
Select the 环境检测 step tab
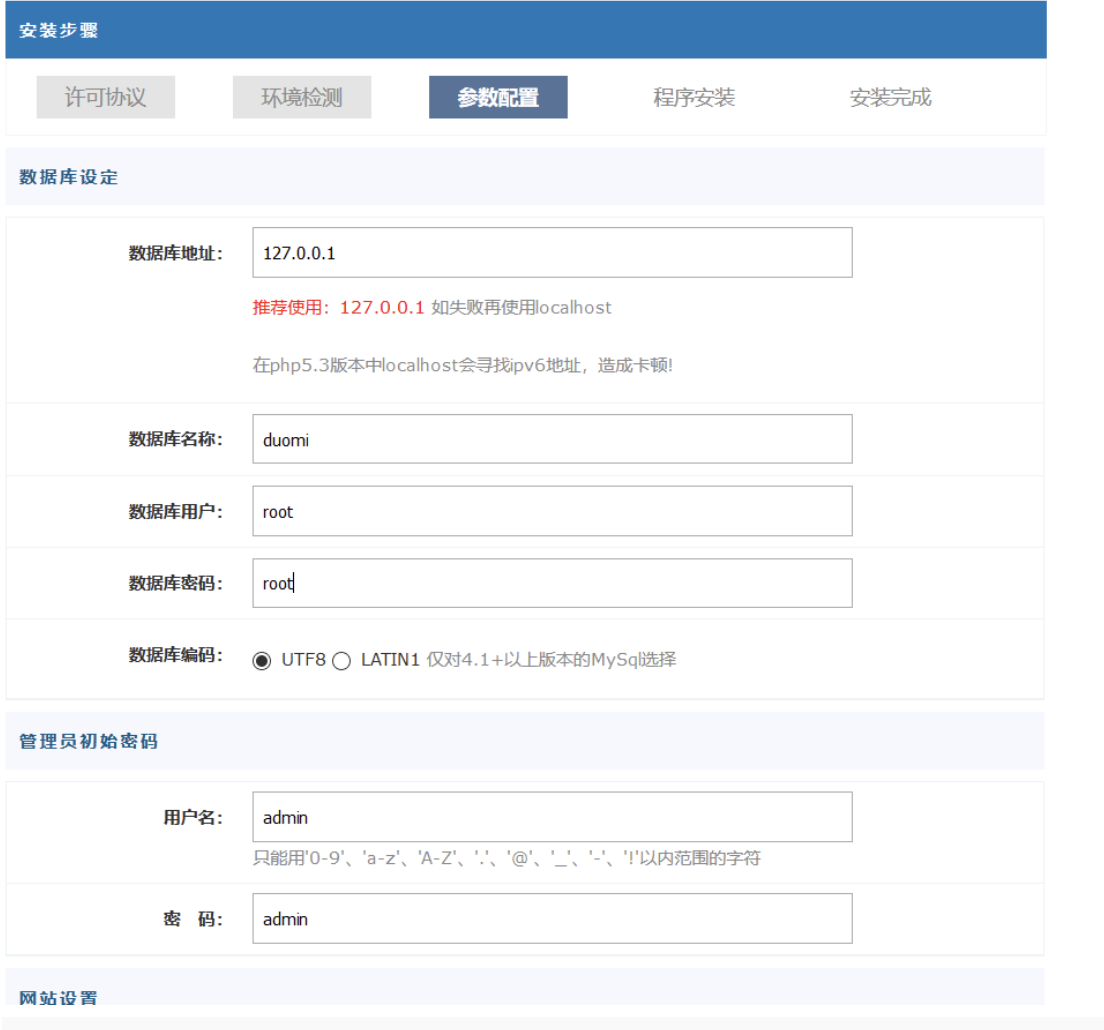pos(302,97)
